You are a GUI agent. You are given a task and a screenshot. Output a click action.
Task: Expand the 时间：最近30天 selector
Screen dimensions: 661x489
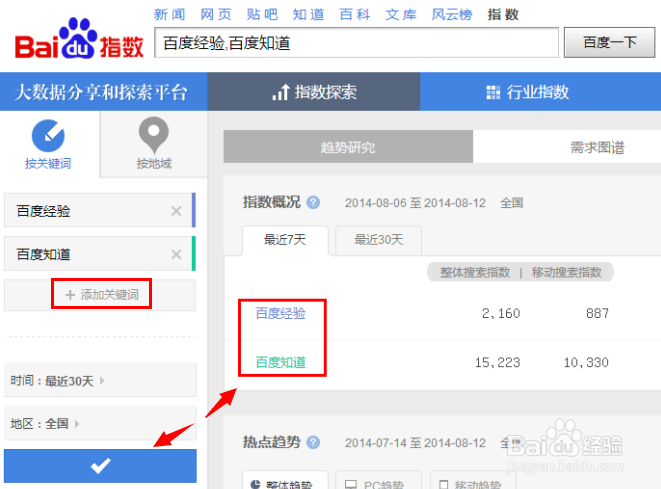(x=100, y=381)
